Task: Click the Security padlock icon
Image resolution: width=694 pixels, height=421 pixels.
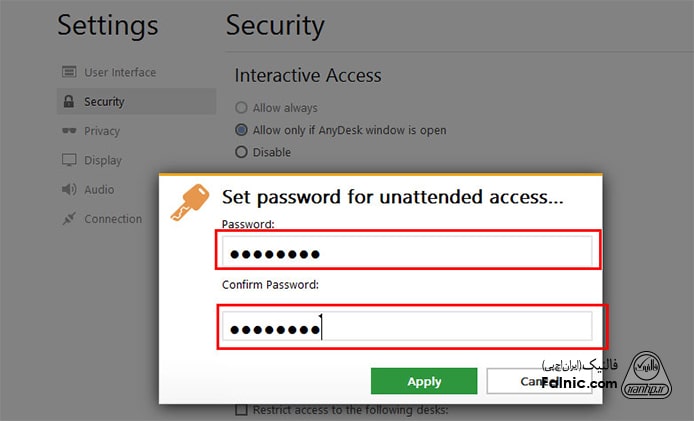Action: click(69, 102)
